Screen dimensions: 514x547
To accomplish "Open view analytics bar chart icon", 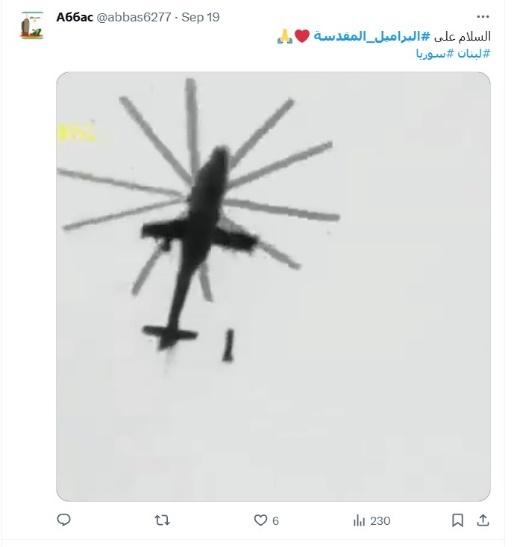I will tap(359, 520).
